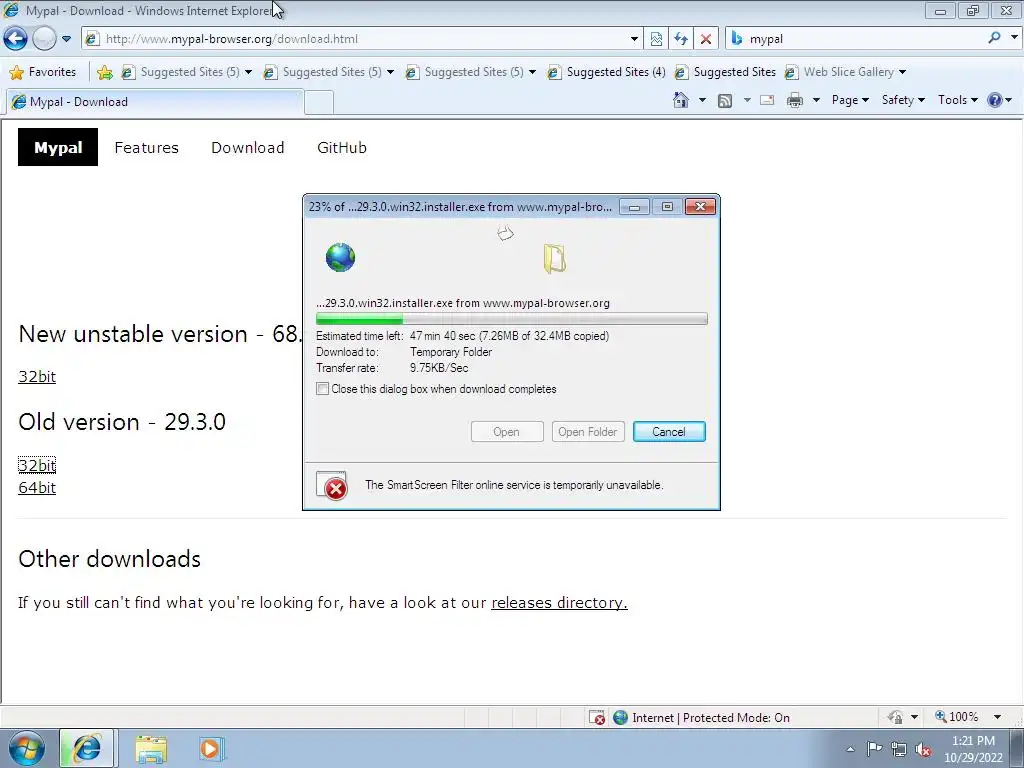1024x768 pixels.
Task: Open the Favorites star button
Action: (43, 72)
